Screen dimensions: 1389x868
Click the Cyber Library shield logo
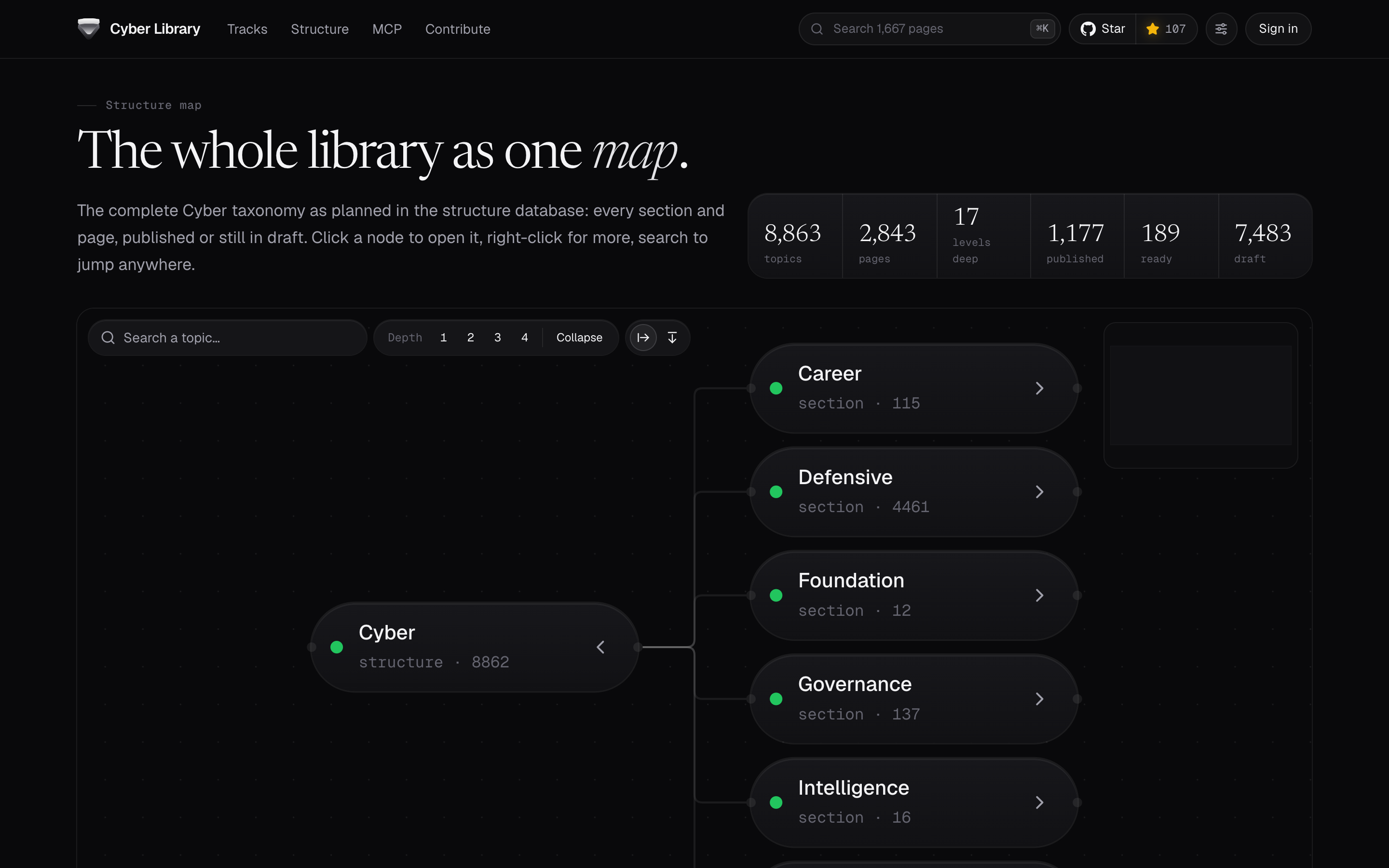point(88,29)
